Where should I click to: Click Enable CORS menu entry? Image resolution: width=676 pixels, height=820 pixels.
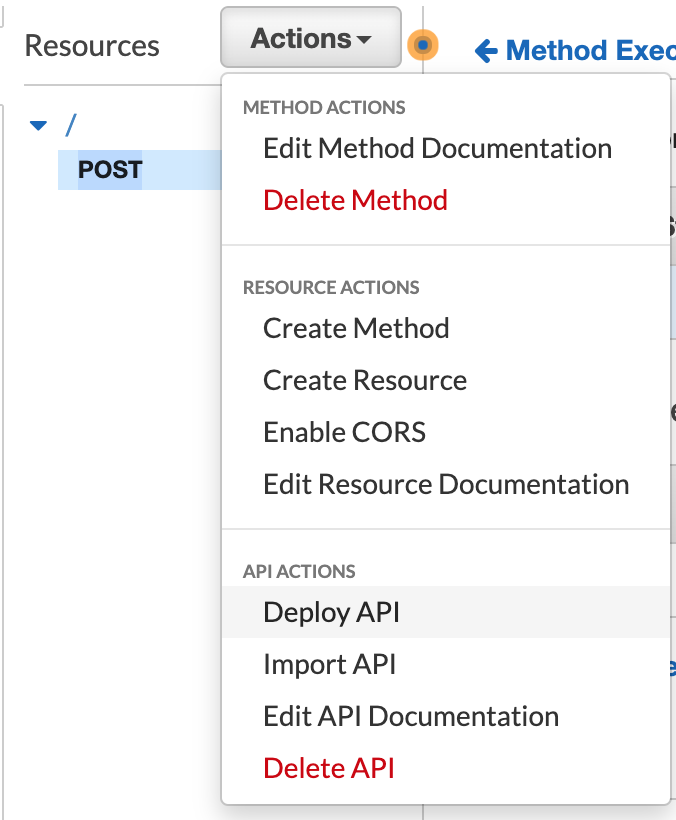[344, 433]
